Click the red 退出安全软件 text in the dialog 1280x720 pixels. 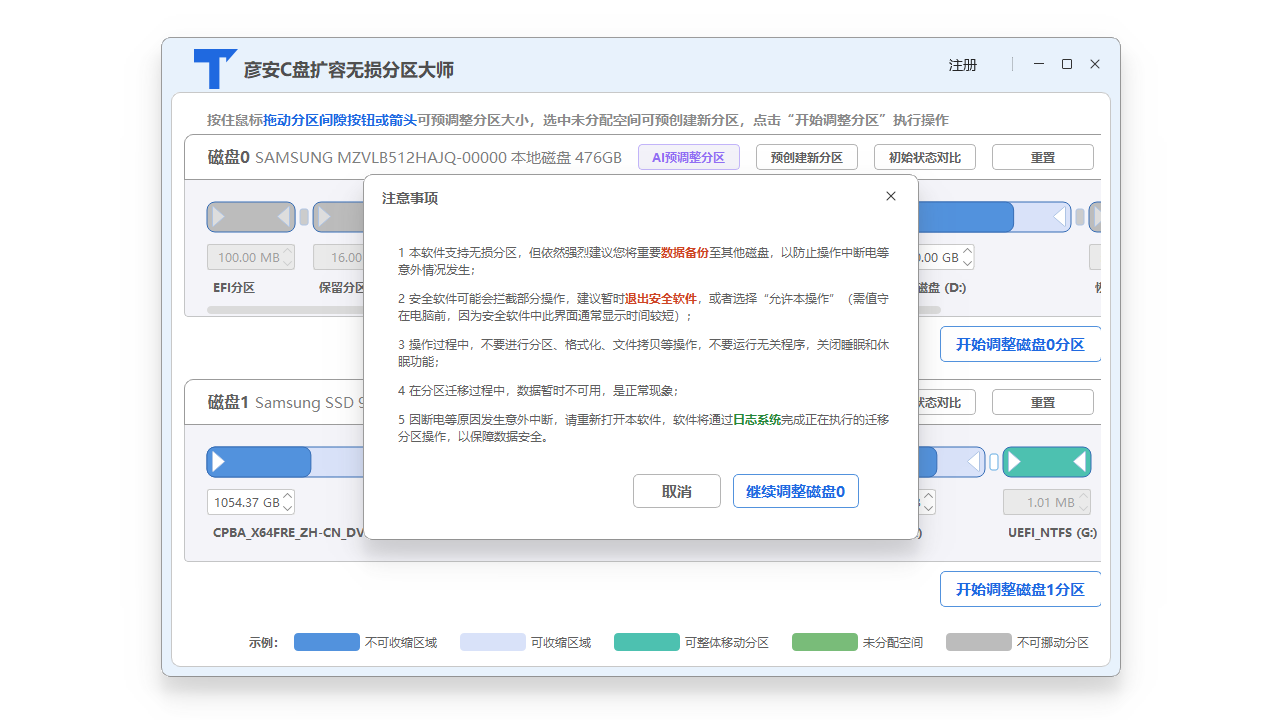(661, 298)
